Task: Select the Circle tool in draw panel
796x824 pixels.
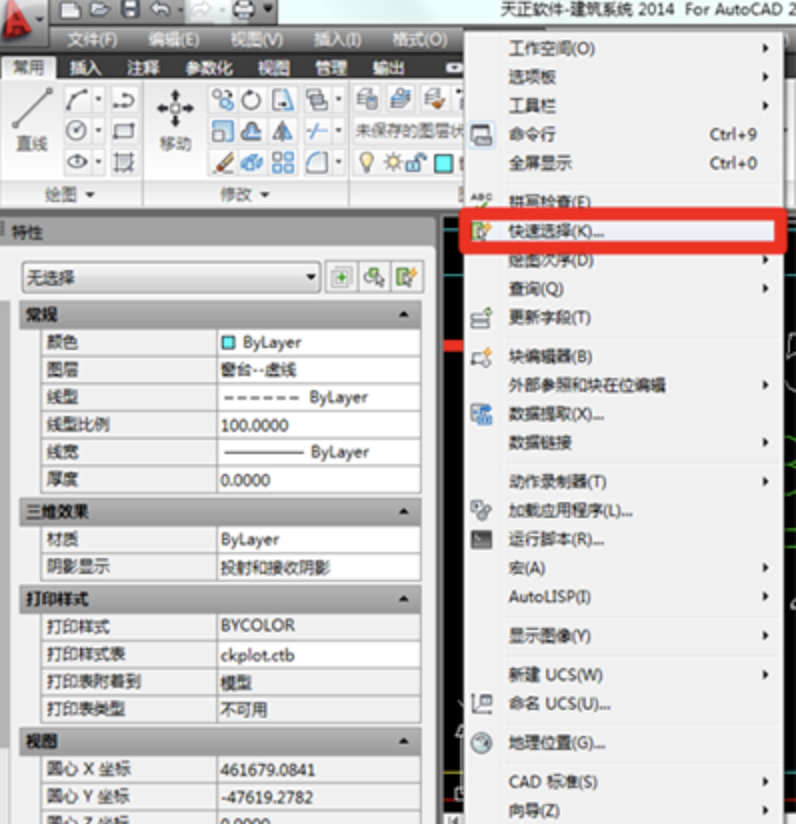Action: point(77,130)
